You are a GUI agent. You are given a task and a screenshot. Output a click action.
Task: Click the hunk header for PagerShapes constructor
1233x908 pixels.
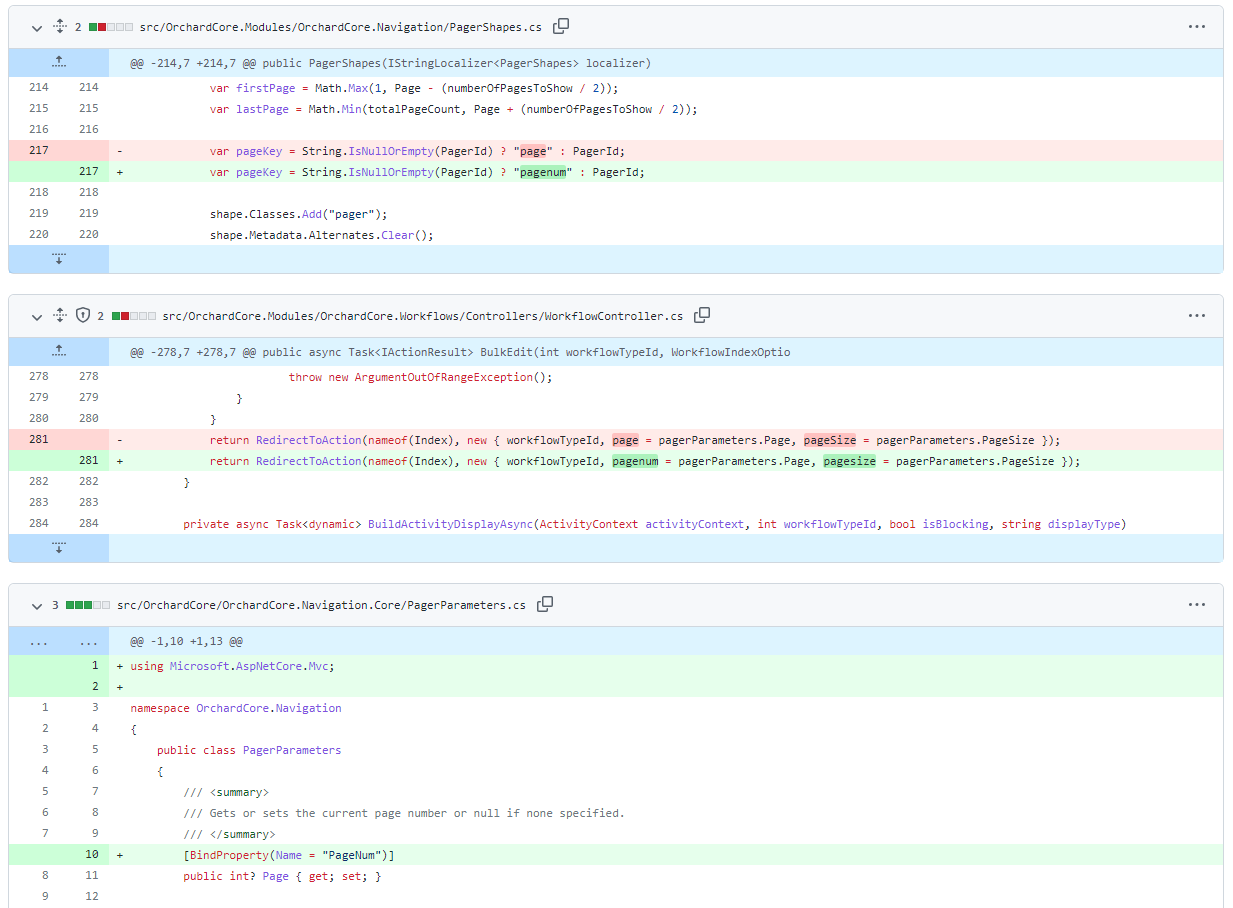click(390, 63)
